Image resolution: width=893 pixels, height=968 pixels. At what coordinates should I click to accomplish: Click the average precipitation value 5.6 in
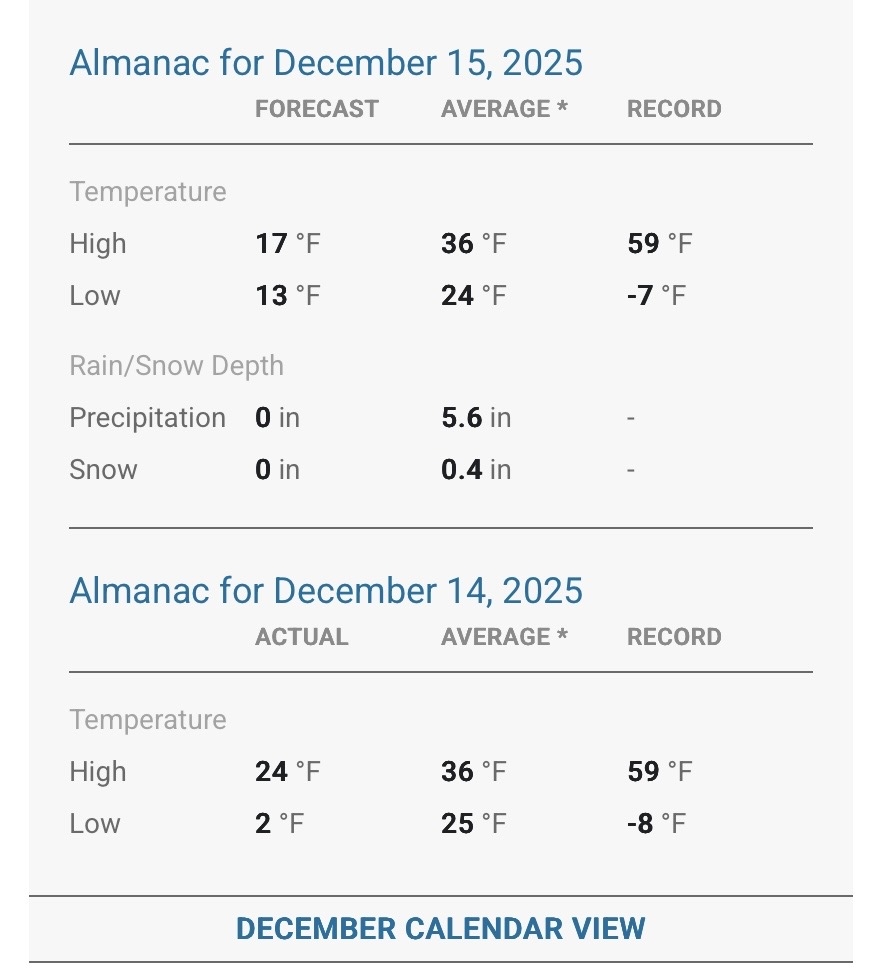pos(475,418)
